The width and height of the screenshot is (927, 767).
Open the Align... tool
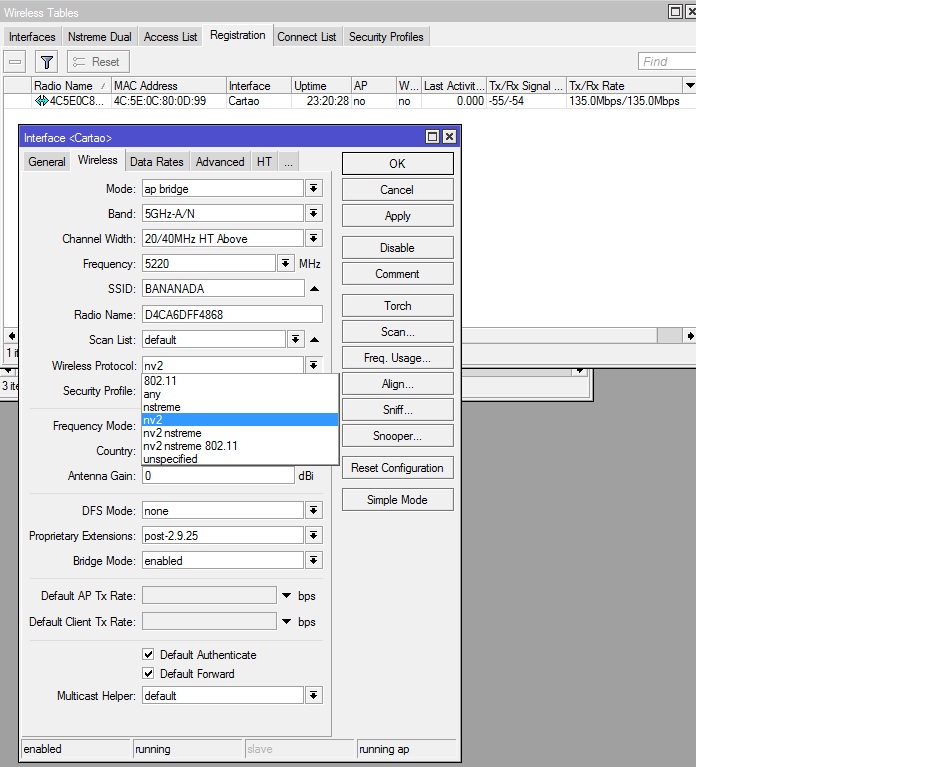tap(397, 384)
